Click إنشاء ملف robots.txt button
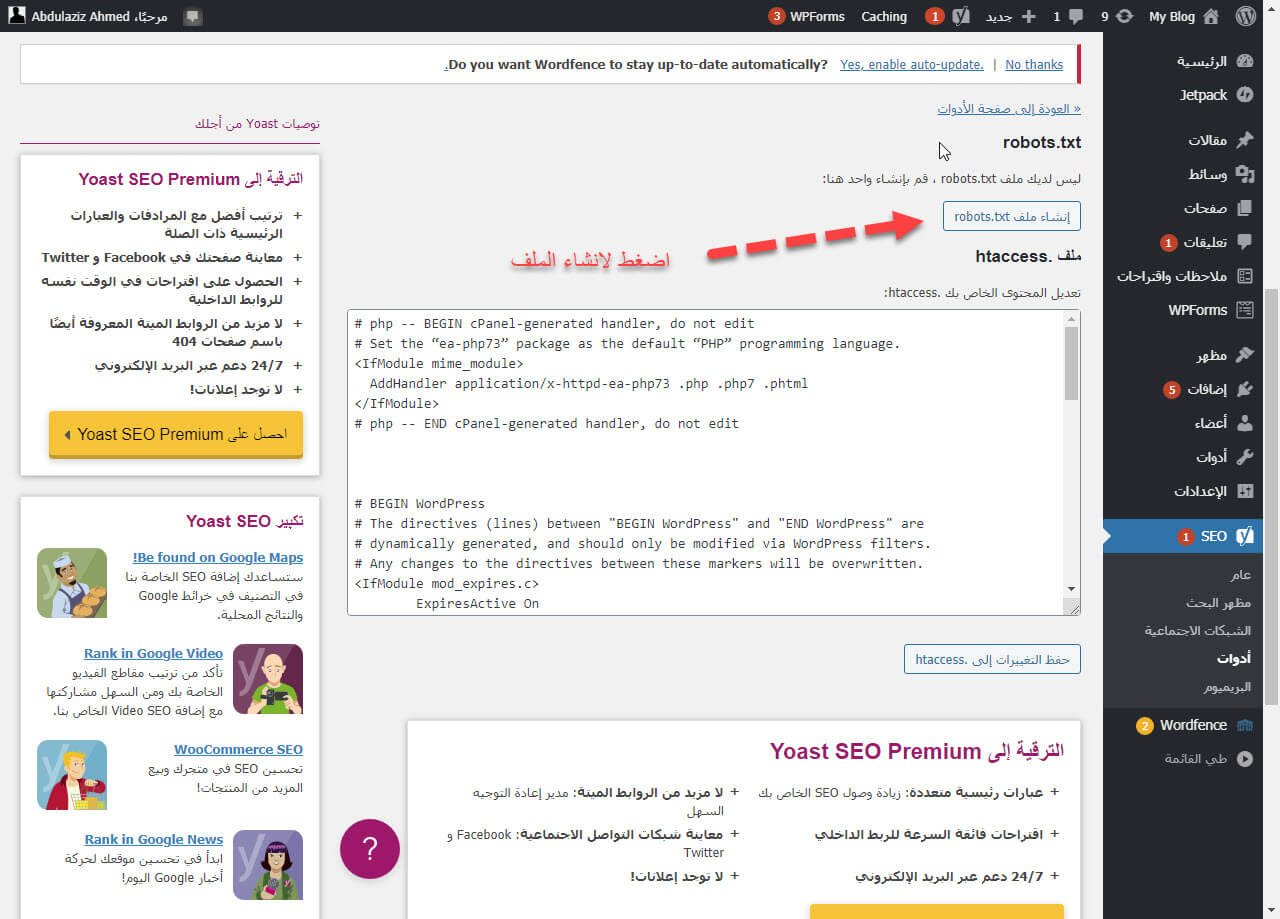 1012,216
